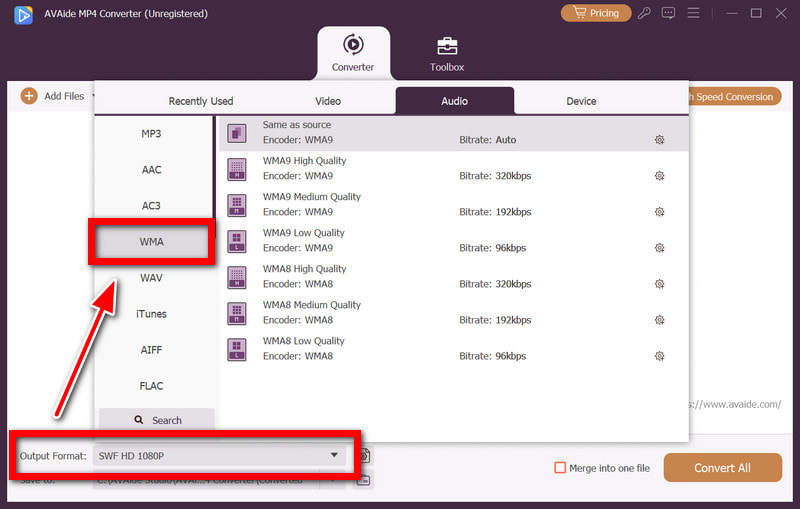This screenshot has height=509, width=800.
Task: Click gear icon for Same as source
Action: pos(659,140)
